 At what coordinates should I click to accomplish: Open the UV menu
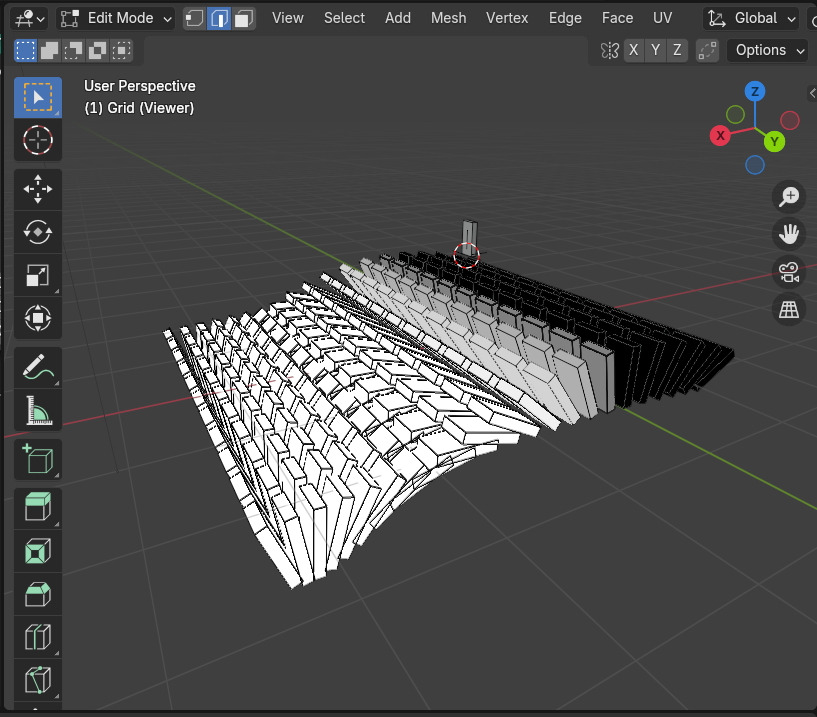click(662, 18)
